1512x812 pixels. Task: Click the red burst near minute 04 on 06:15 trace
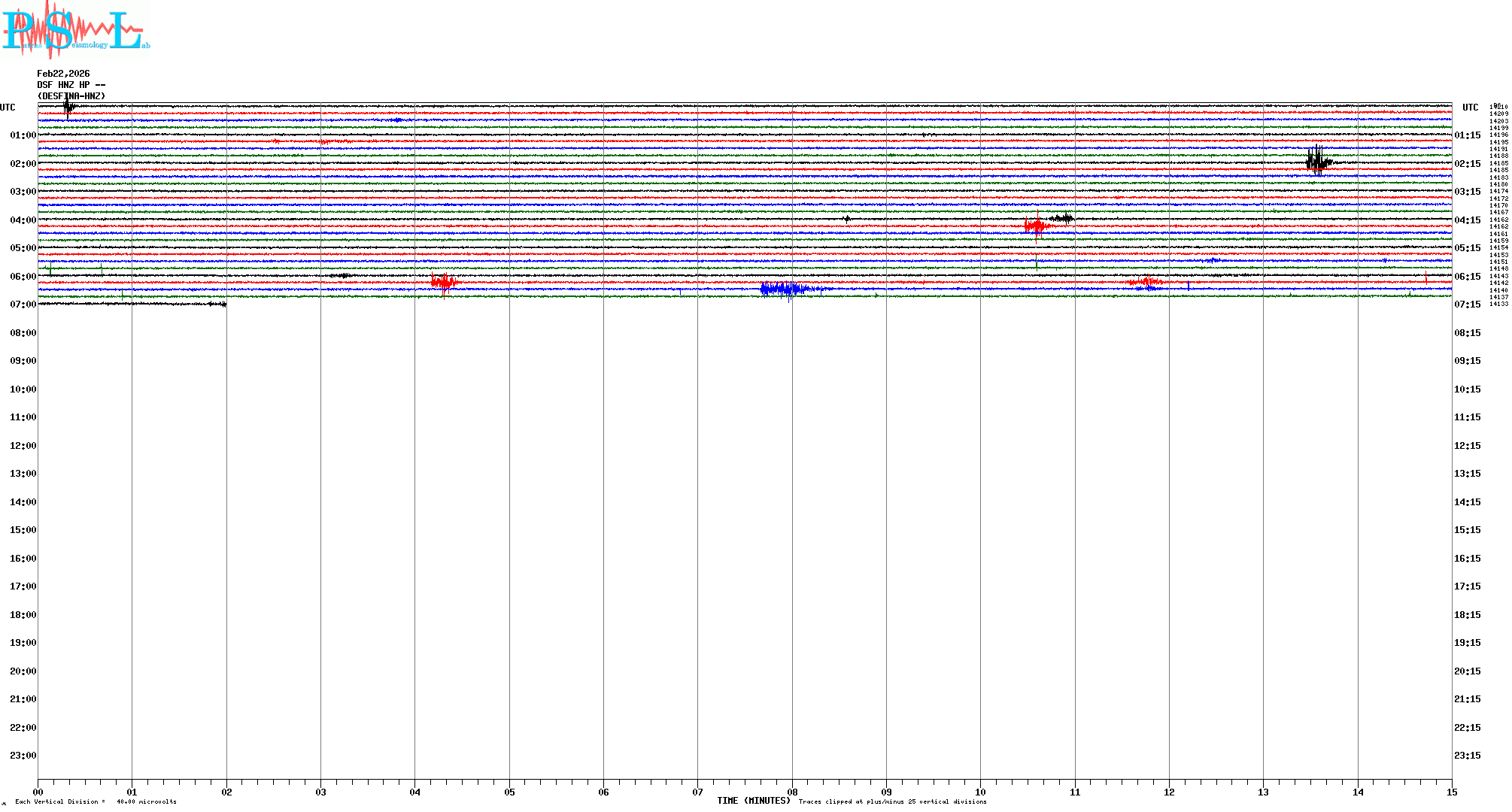[444, 283]
